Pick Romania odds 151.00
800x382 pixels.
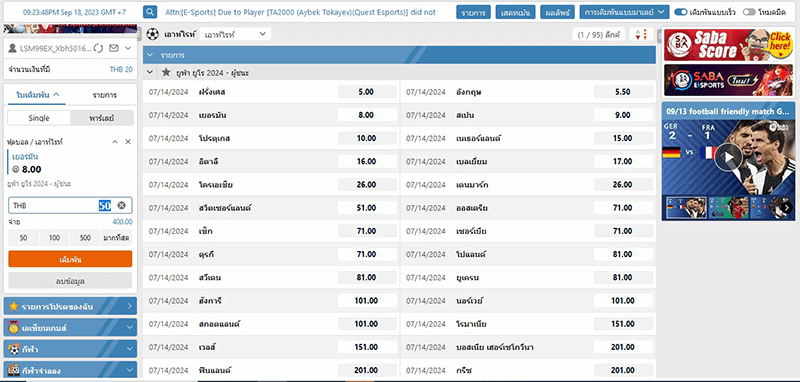623,324
